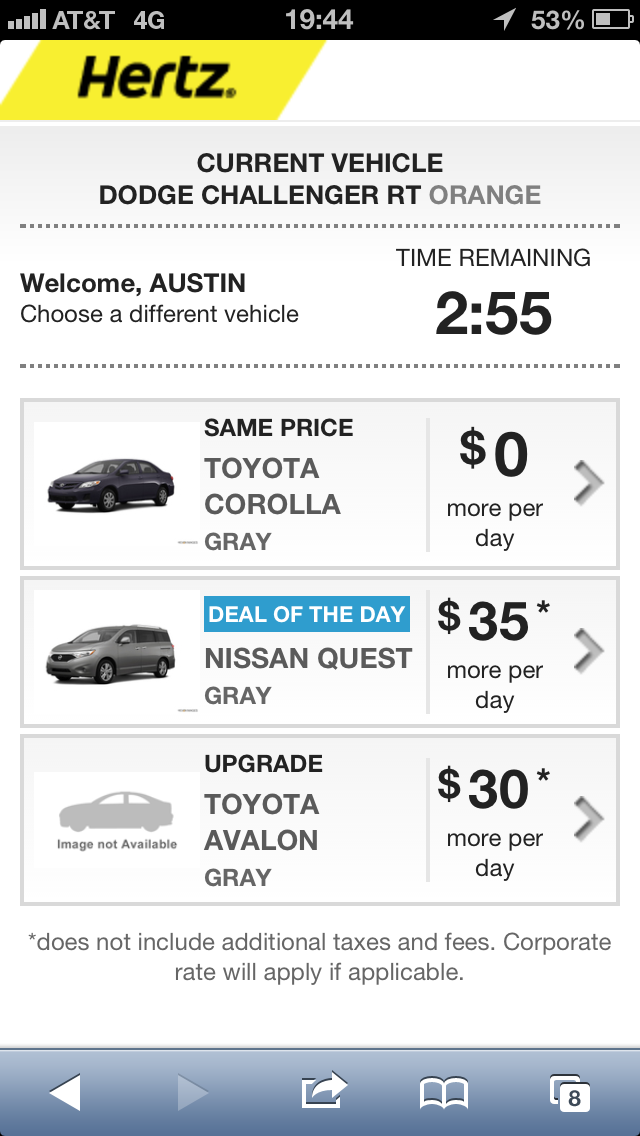Expand Toyota Corolla option chevron

coord(588,484)
